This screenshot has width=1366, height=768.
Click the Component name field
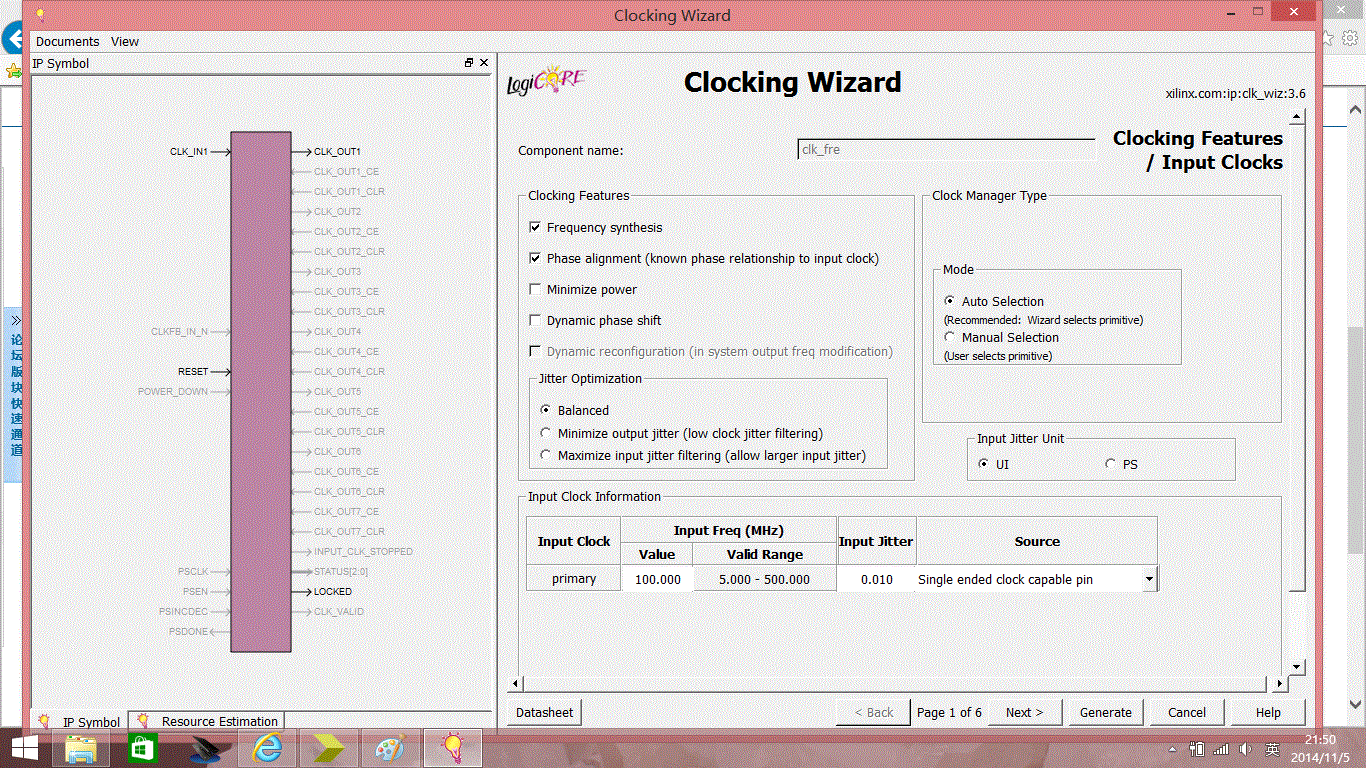click(x=946, y=150)
